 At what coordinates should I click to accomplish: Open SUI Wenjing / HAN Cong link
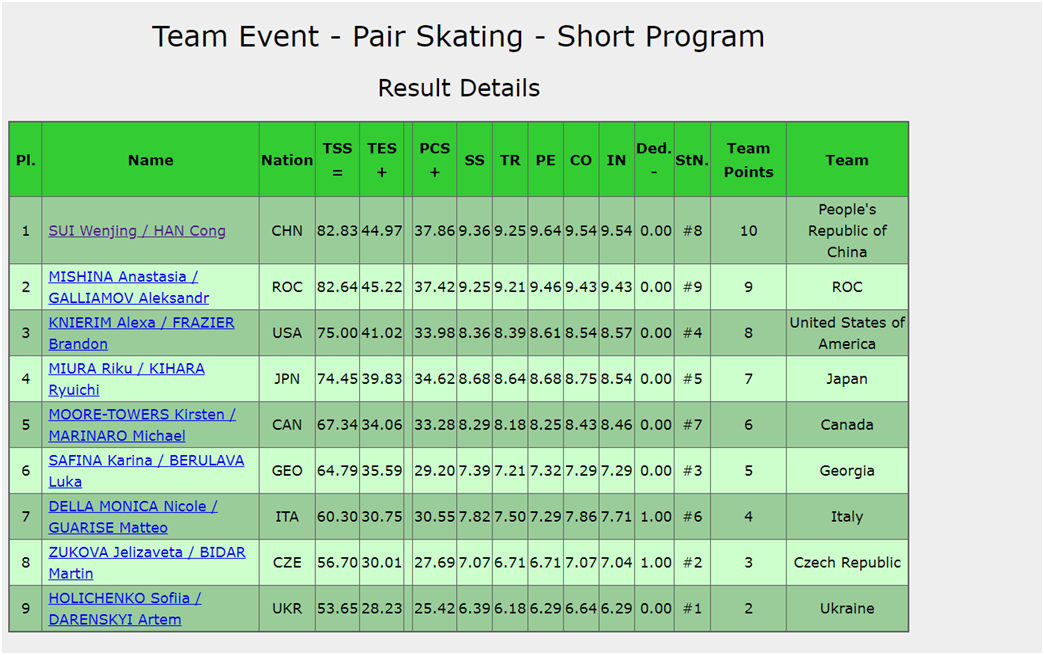pos(136,231)
